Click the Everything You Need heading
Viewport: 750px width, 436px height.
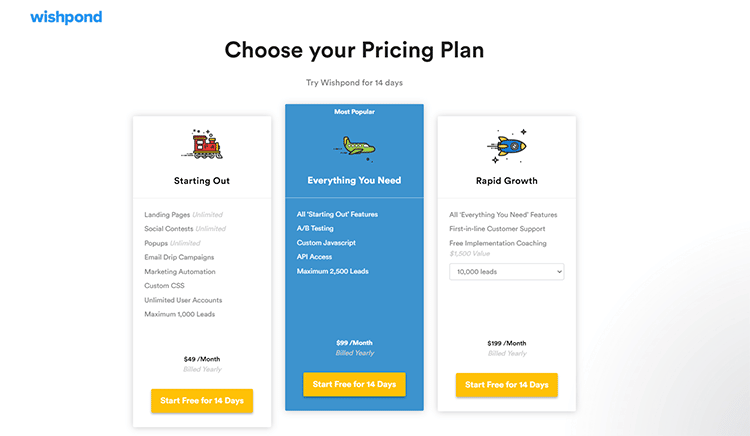click(x=354, y=181)
